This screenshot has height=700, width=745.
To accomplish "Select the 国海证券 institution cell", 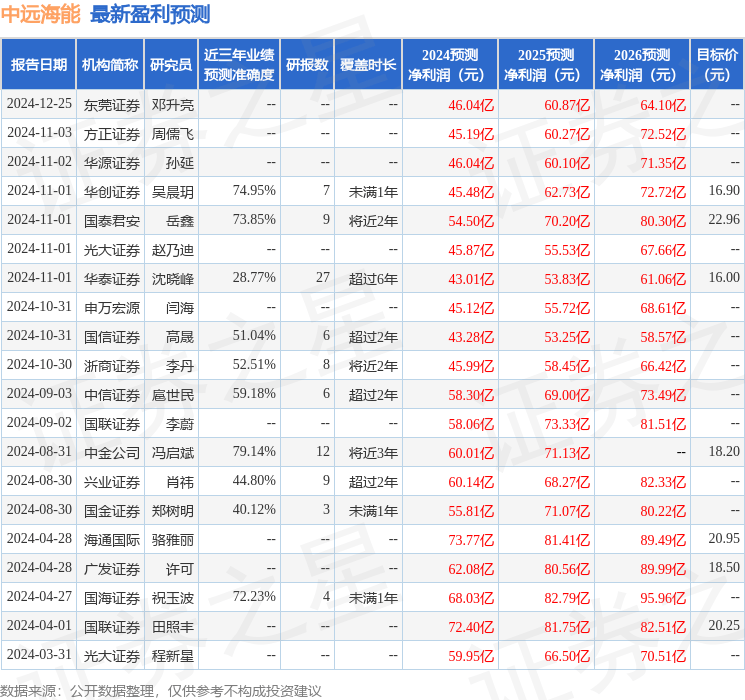I will [112, 598].
